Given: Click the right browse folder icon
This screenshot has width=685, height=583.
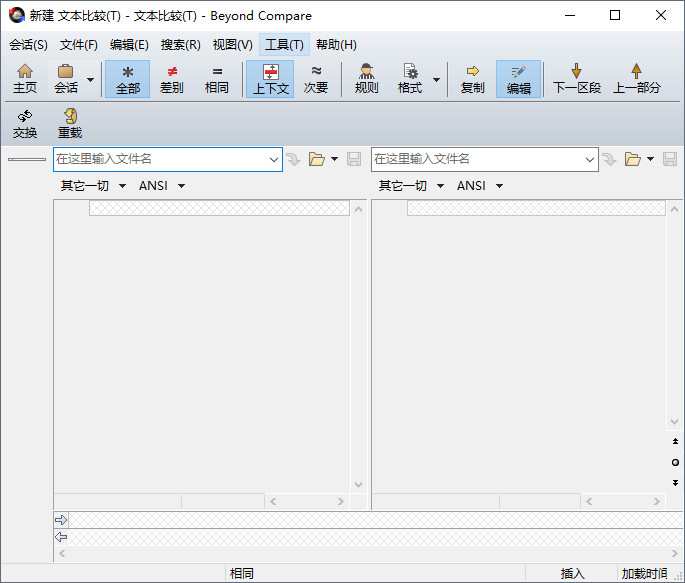Looking at the screenshot, I should 633,159.
